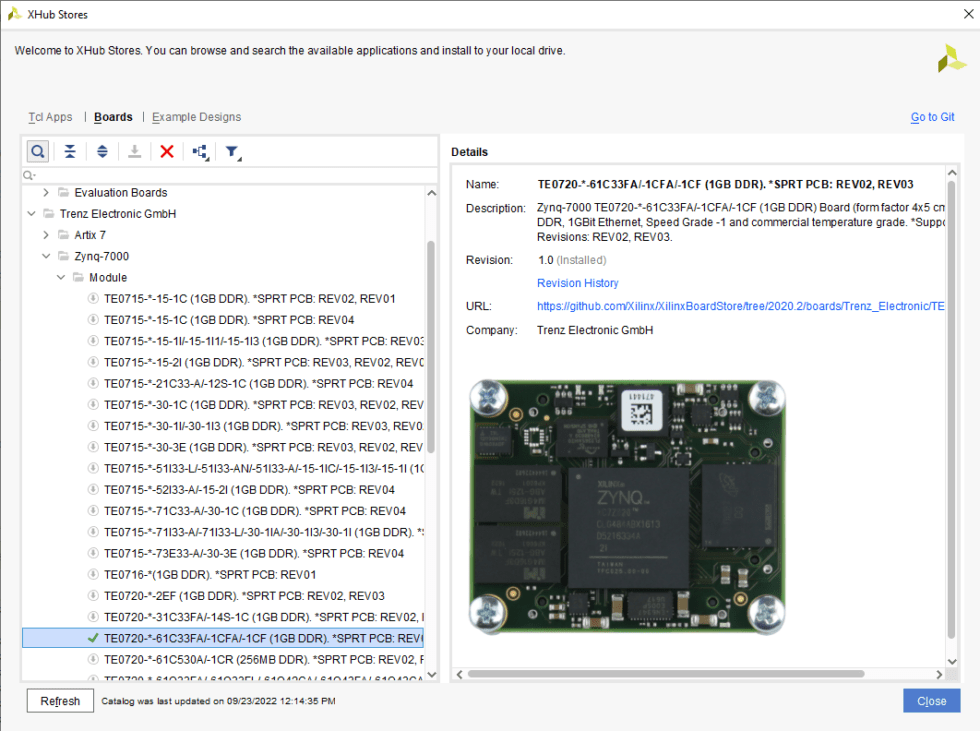Screen dimensions: 980x731
Task: Click the Revision History link
Action: click(577, 283)
